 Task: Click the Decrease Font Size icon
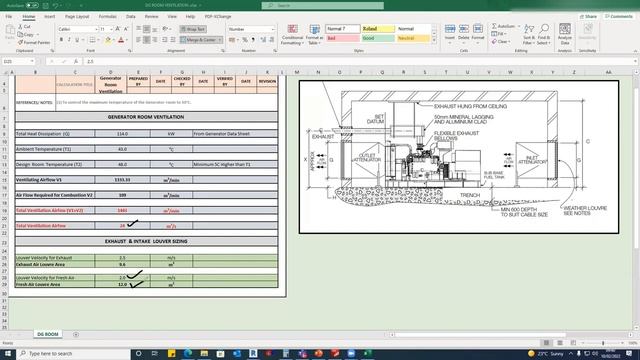click(126, 29)
